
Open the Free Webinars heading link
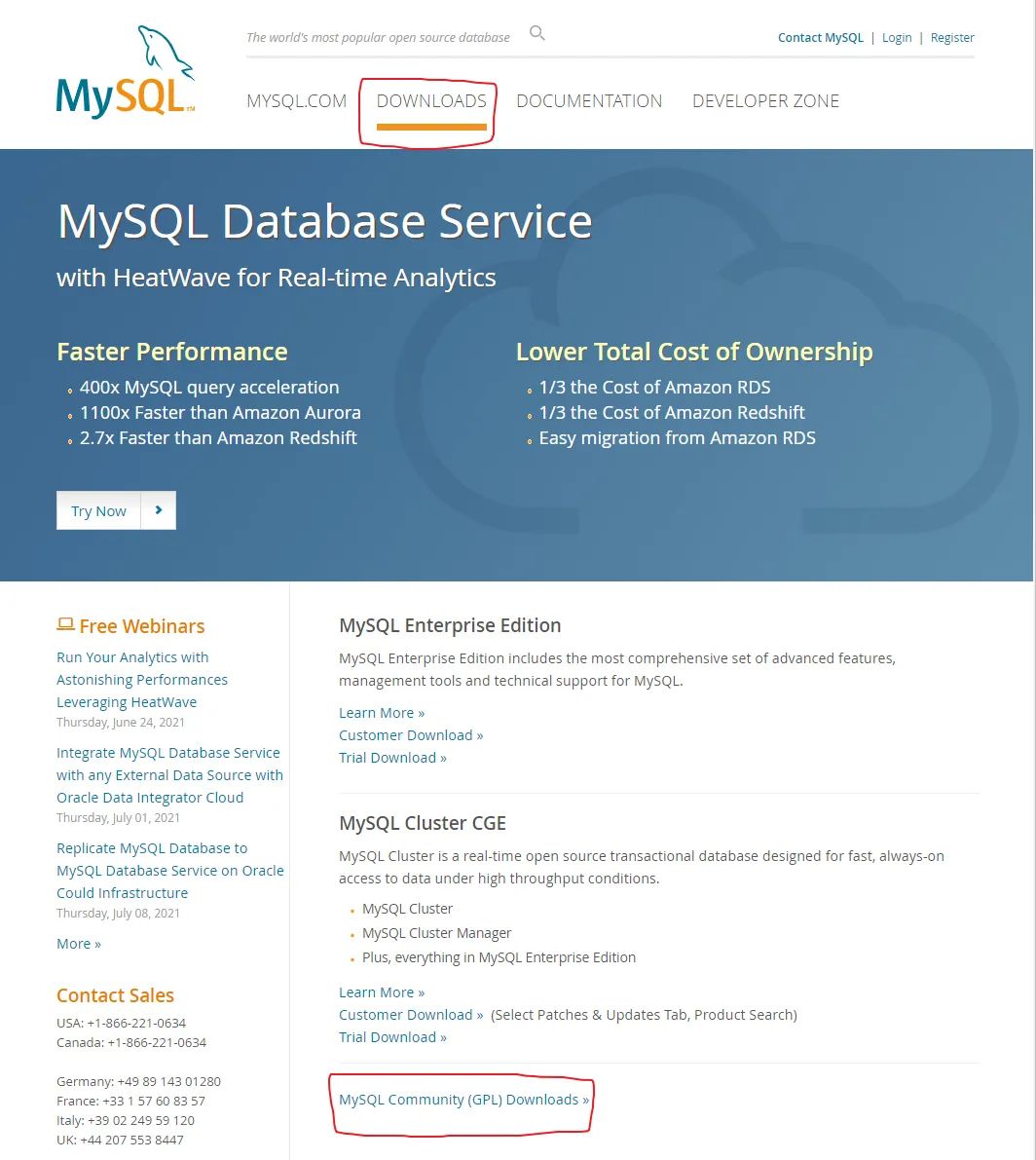coord(141,626)
